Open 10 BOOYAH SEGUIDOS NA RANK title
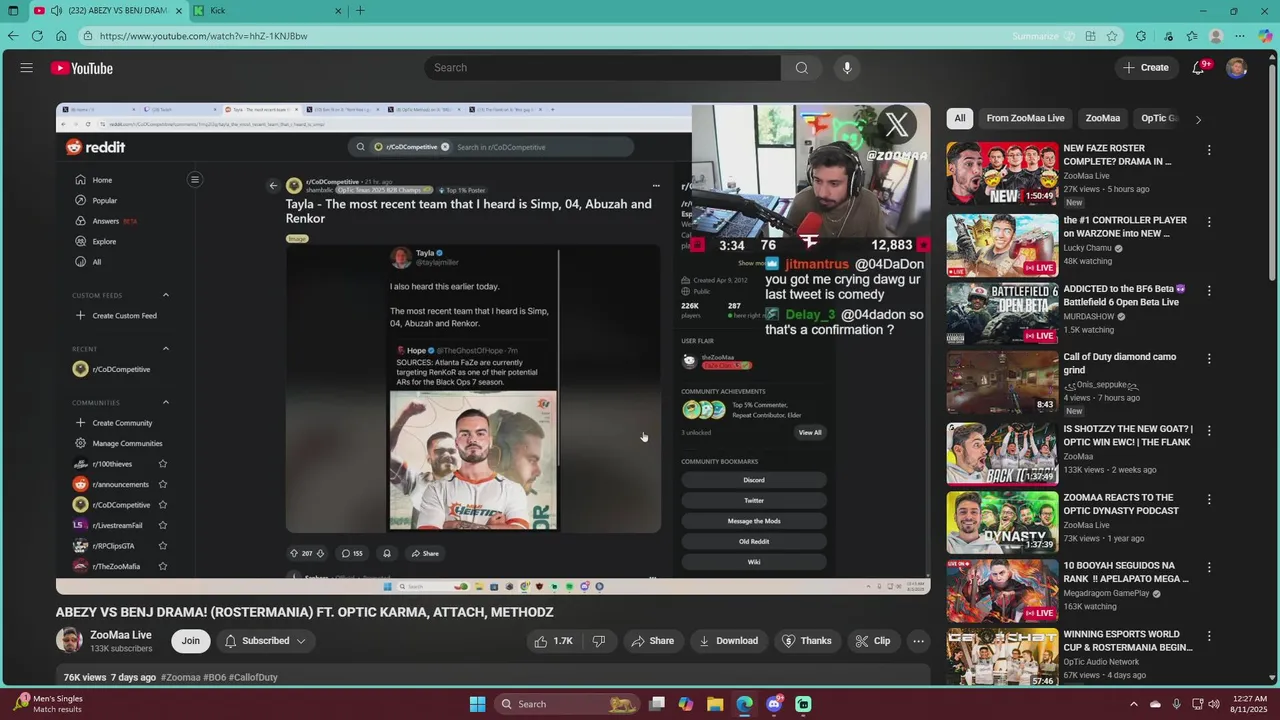The height and width of the screenshot is (720, 1280). 1126,572
